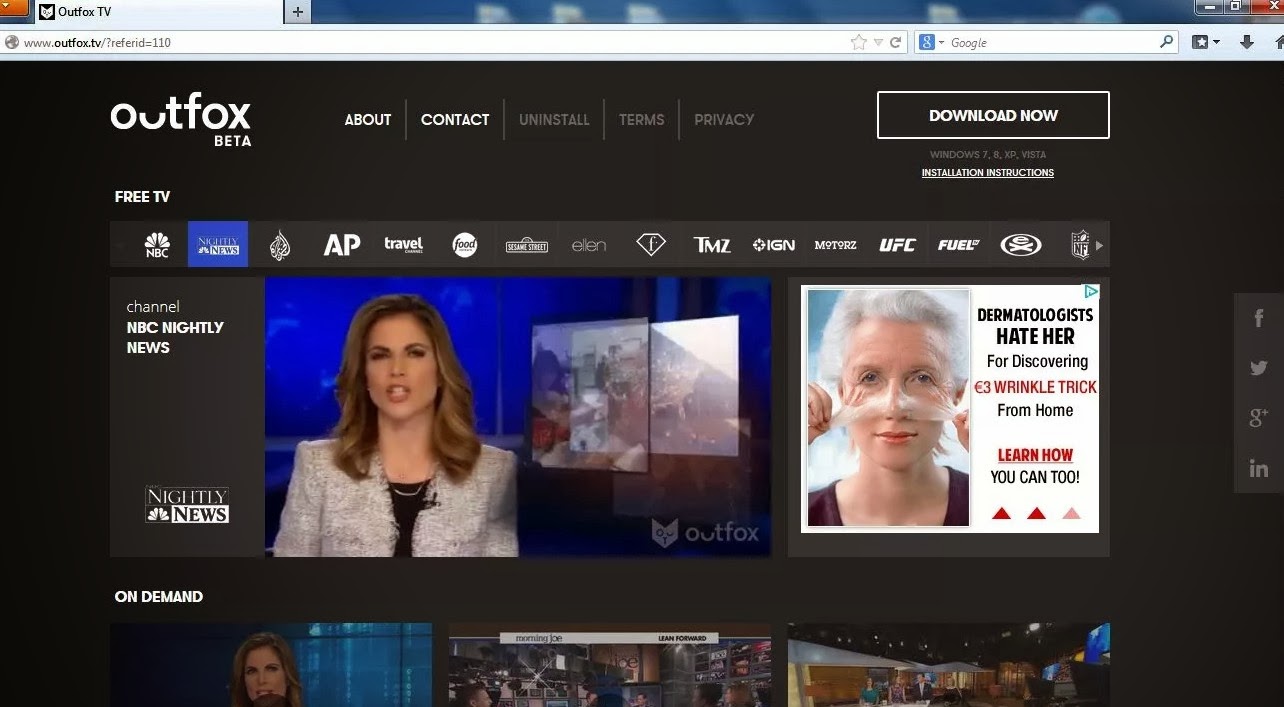Select the Outfox TV tab
Viewport: 1284px width, 707px height.
[158, 12]
